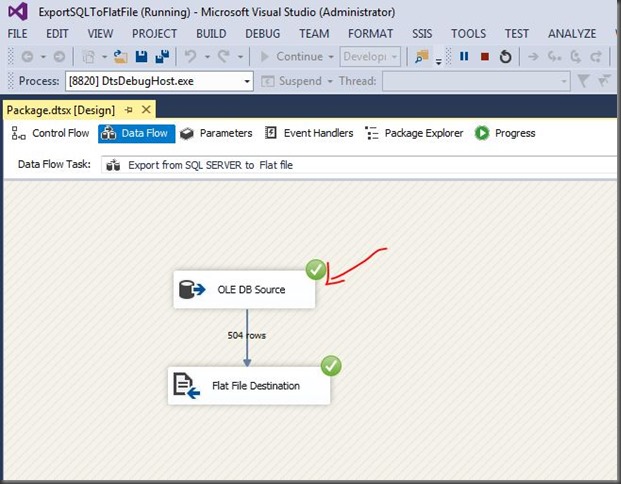Click the Flat File Destination document icon

tap(187, 386)
